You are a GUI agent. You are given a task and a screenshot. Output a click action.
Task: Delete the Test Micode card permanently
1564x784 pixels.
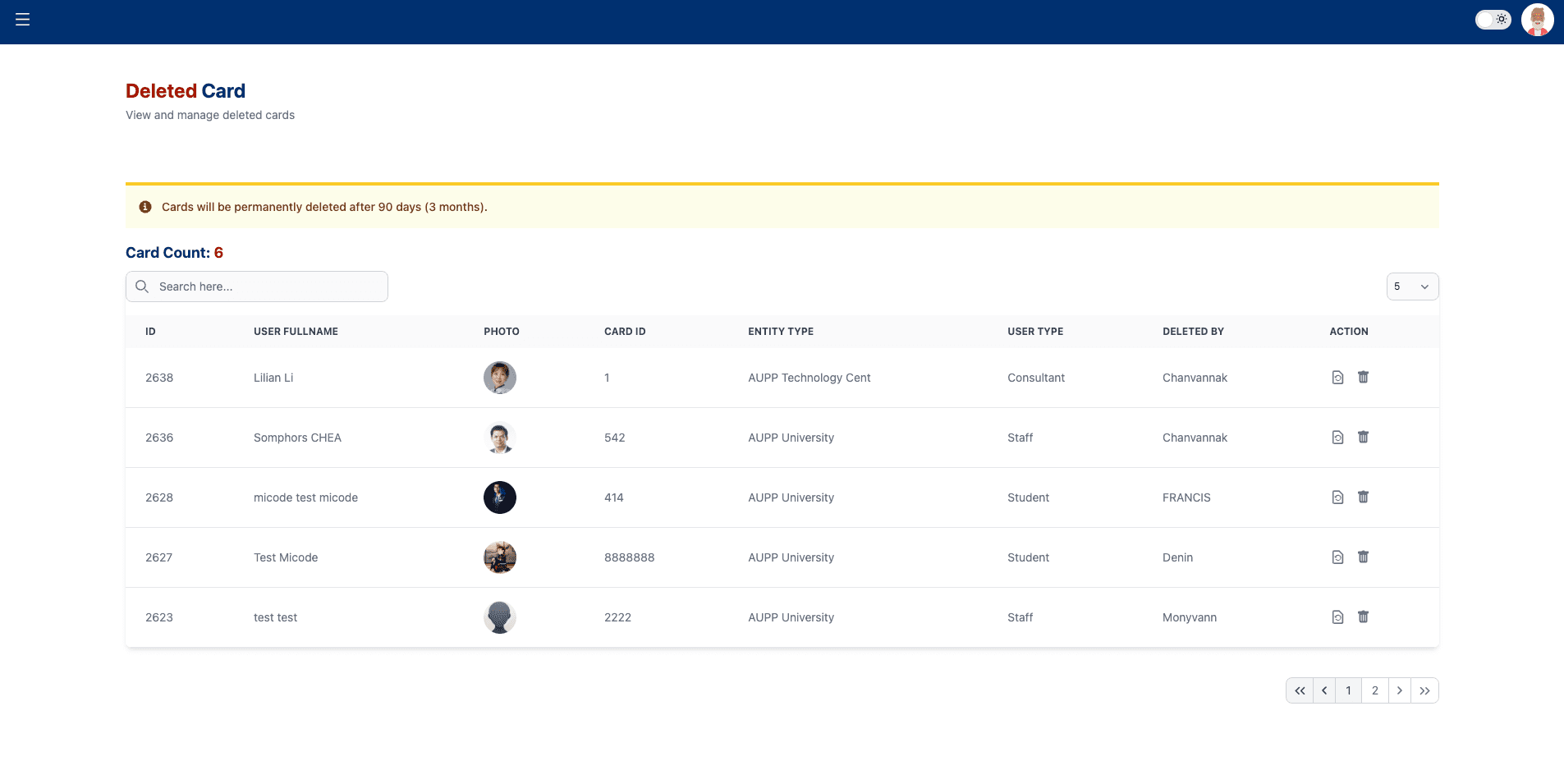1363,557
